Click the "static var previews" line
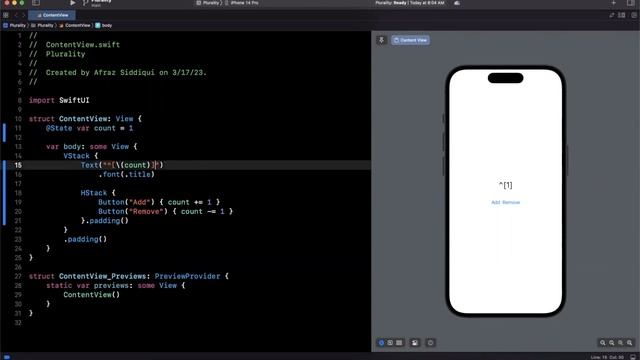Viewport: 640px width, 360px height. (x=116, y=286)
